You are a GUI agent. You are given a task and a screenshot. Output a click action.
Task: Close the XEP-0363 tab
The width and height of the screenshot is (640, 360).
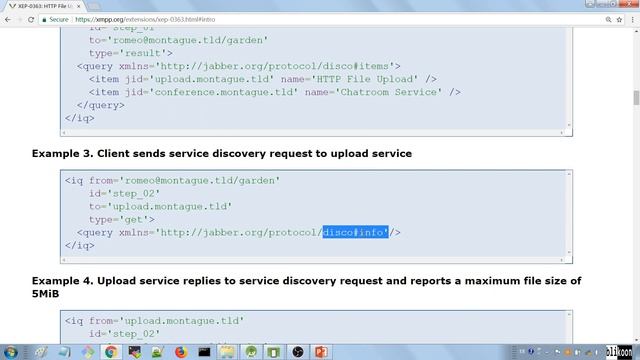coord(79,6)
